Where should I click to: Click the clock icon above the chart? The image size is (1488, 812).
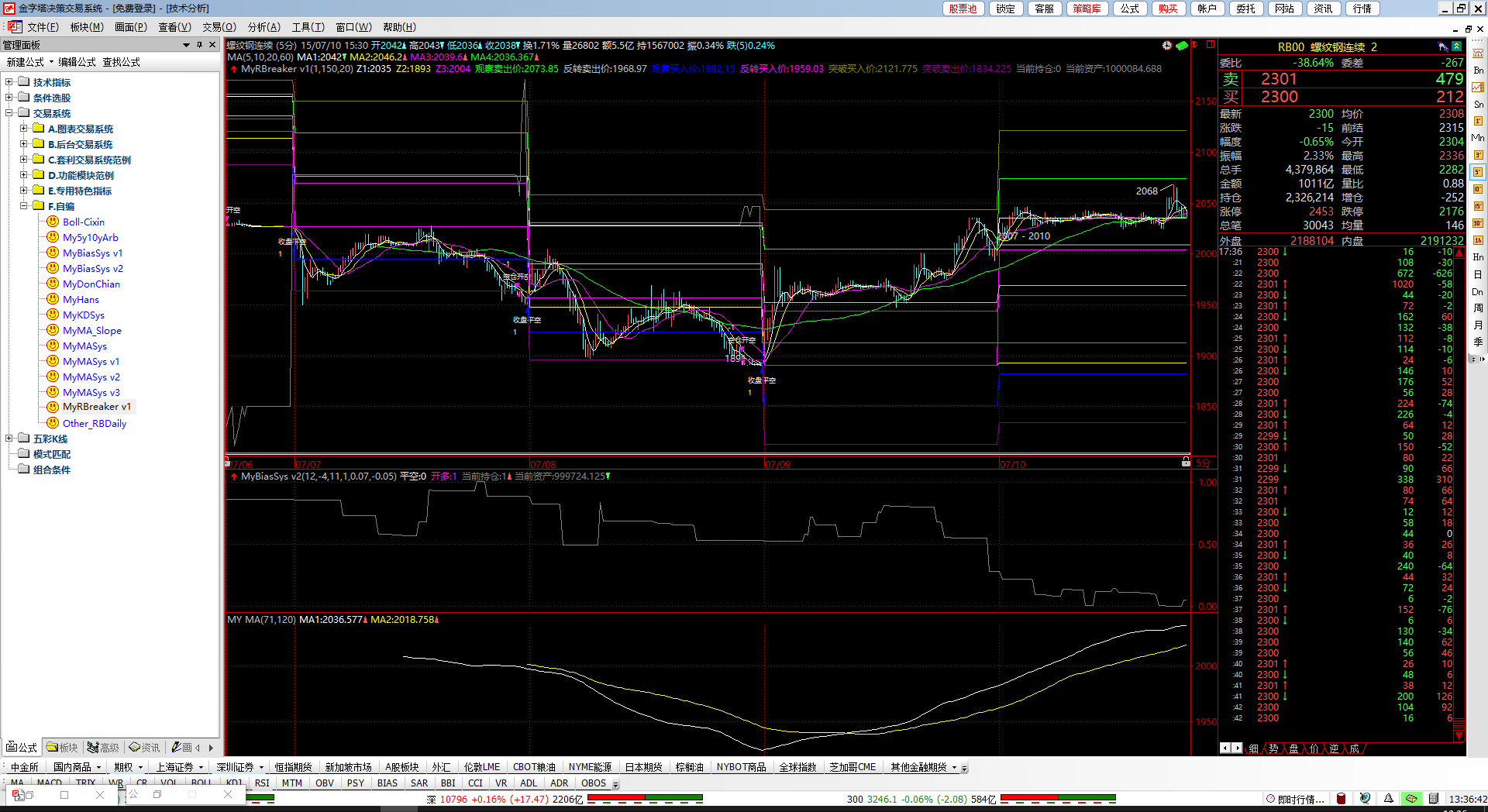point(1167,46)
